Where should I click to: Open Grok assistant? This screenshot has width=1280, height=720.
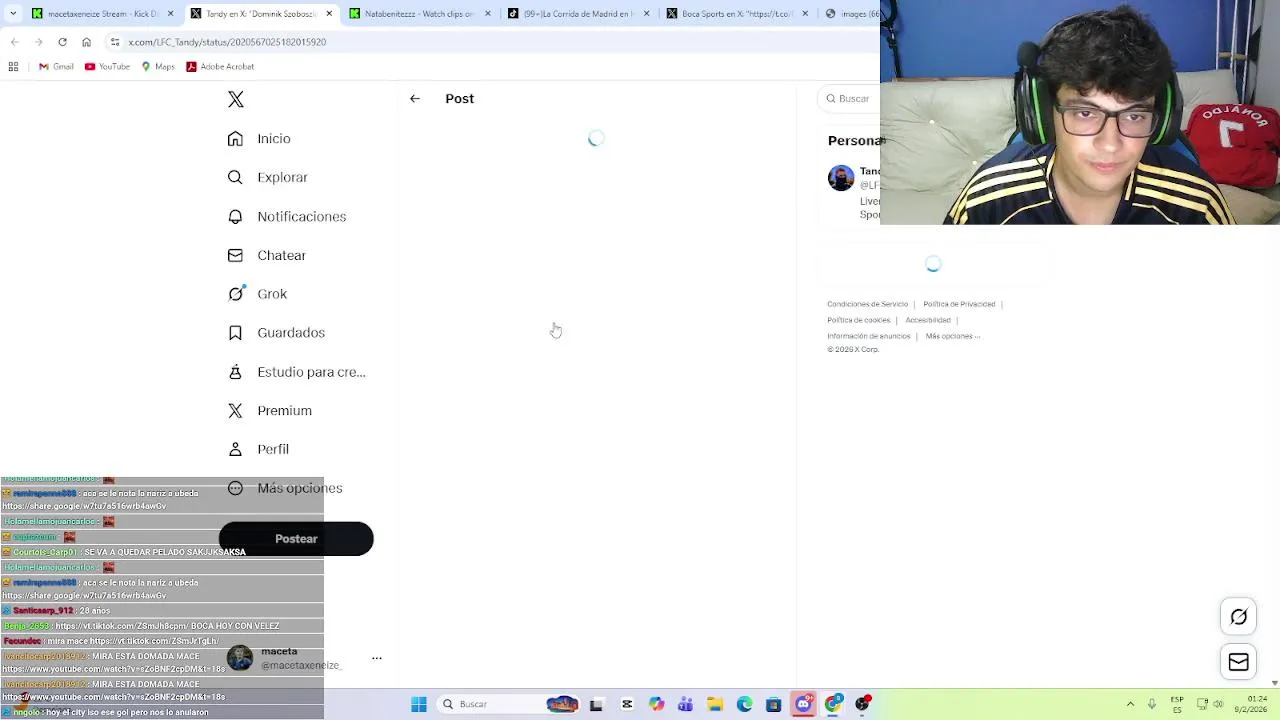click(257, 293)
